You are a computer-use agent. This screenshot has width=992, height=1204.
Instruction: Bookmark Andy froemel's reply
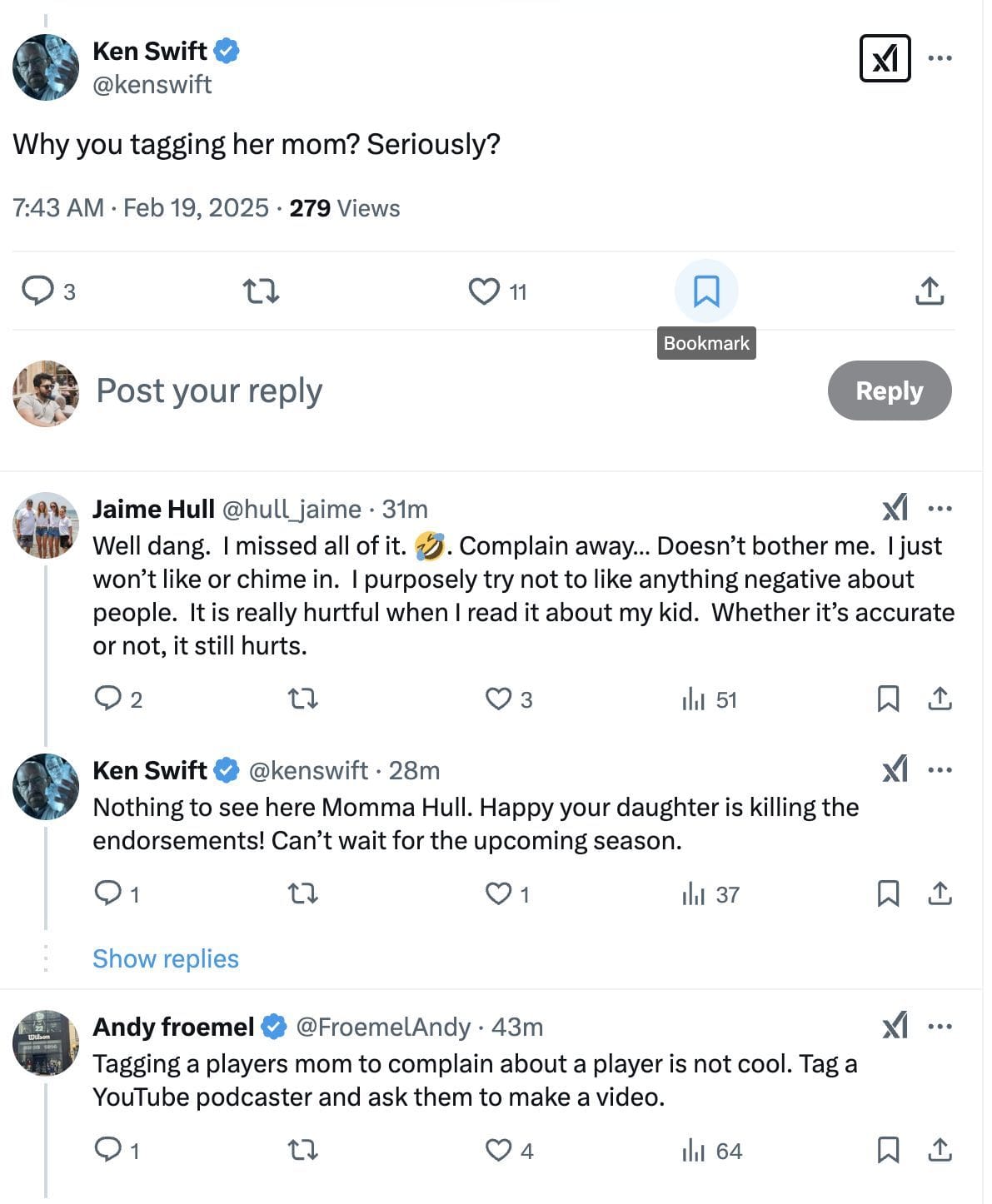click(x=888, y=1150)
